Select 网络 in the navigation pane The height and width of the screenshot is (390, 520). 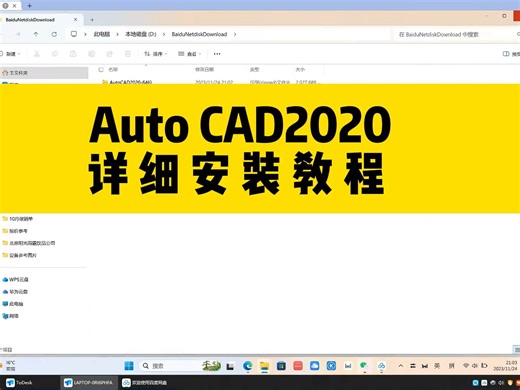pyautogui.click(x=10, y=316)
